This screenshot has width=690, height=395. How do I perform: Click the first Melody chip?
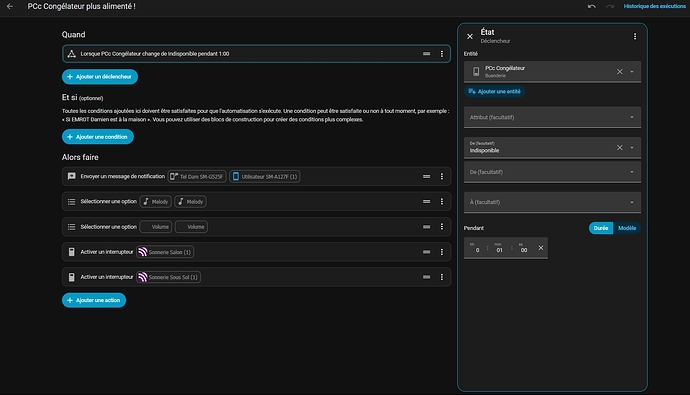coord(155,201)
